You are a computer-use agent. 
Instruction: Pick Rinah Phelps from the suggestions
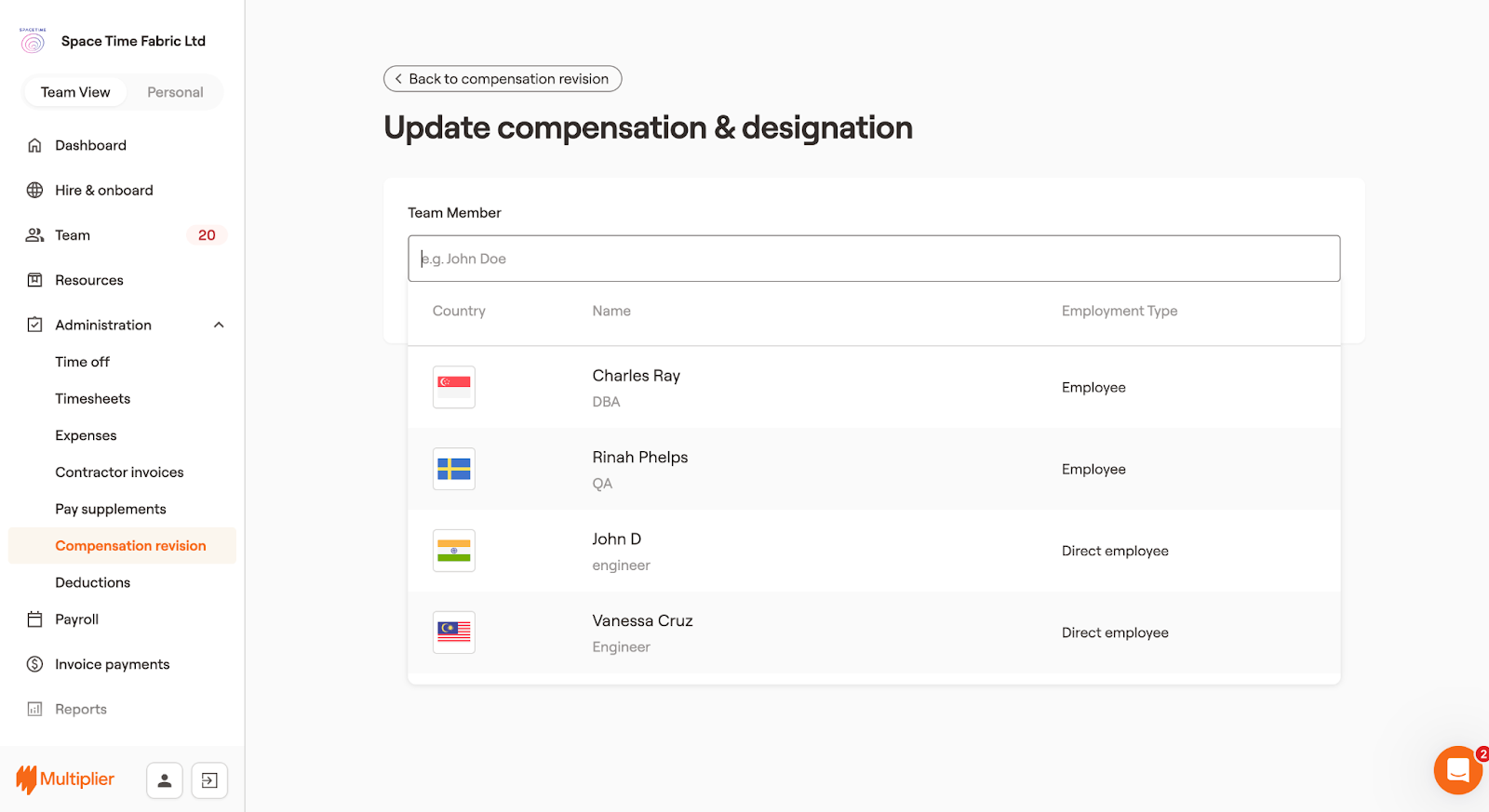pos(640,458)
